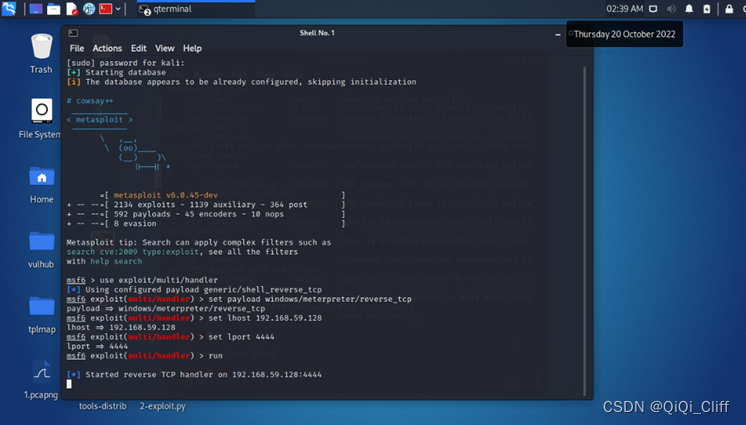The width and height of the screenshot is (746, 425).
Task: Click 'use exploit/multi/handler' command line
Action: [x=142, y=280]
